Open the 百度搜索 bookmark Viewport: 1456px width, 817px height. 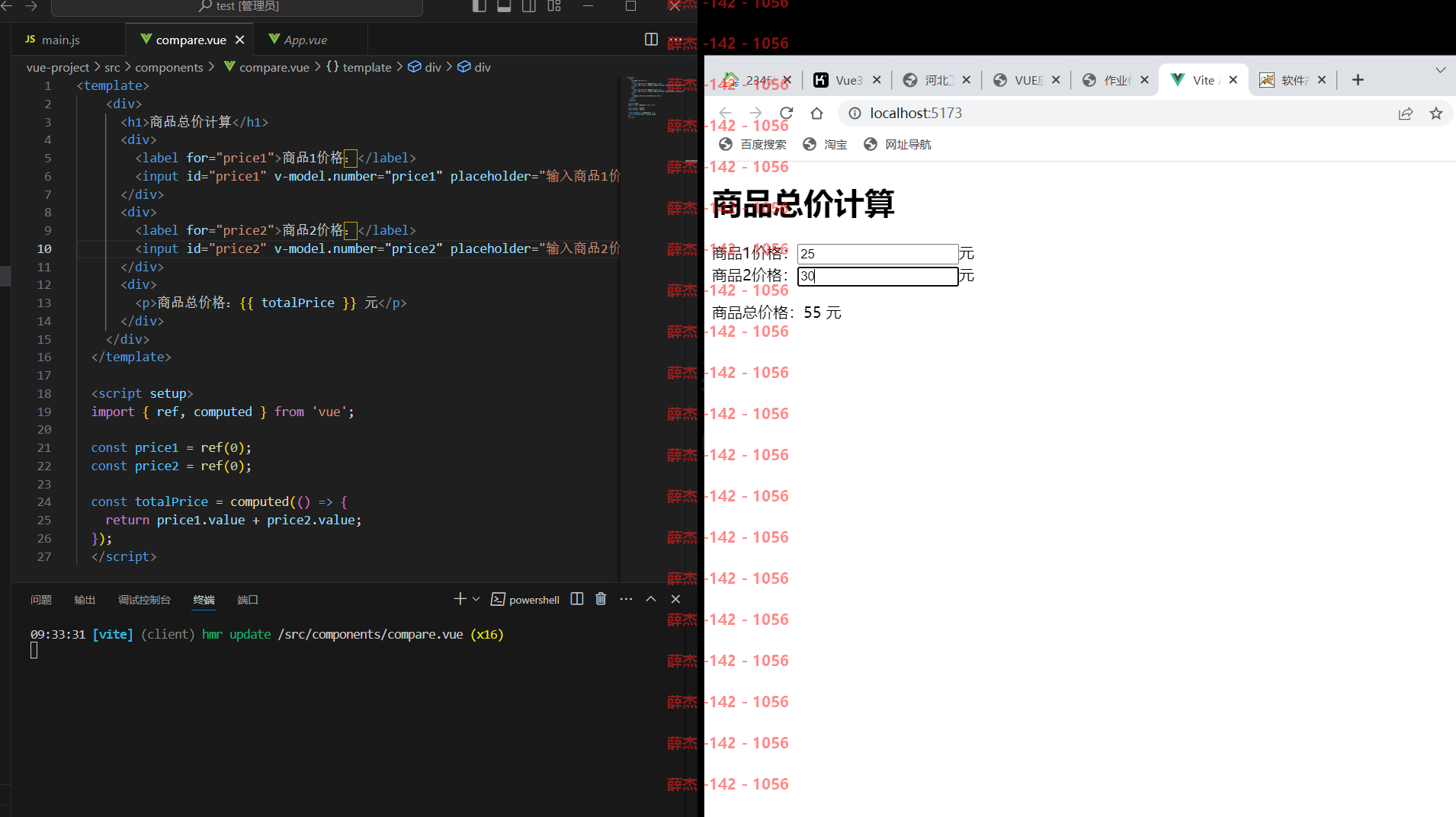tap(752, 144)
